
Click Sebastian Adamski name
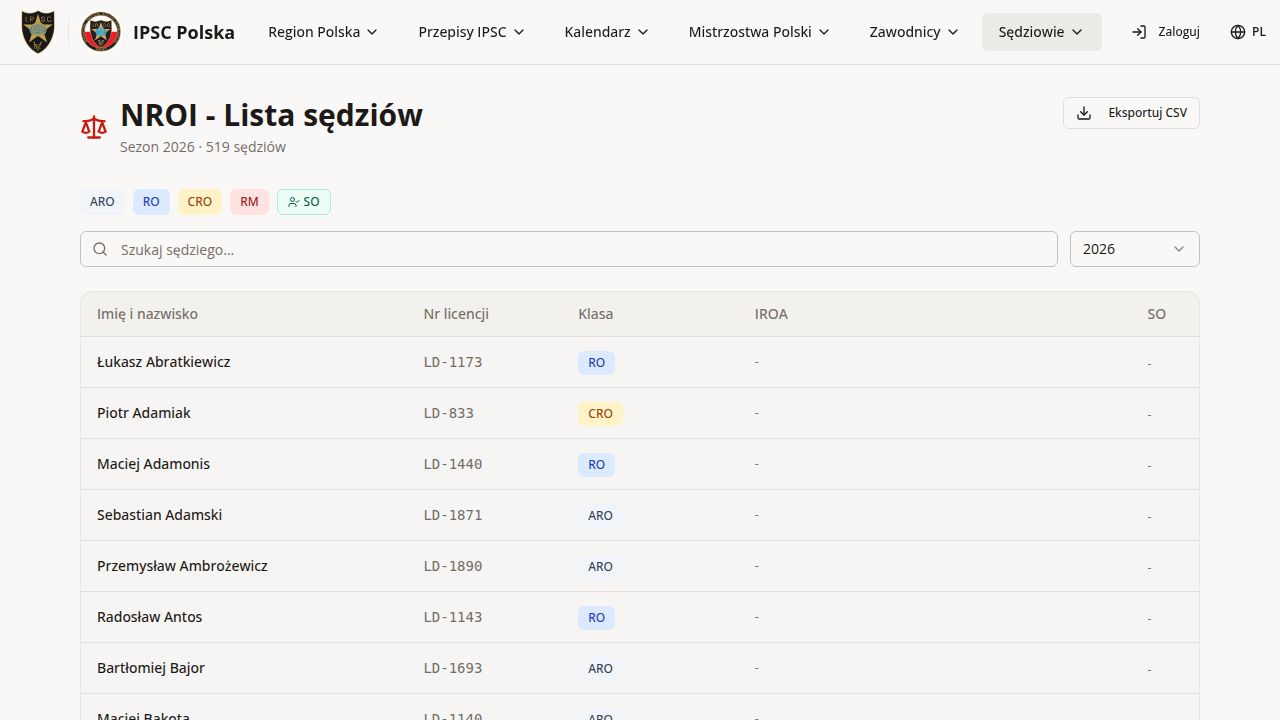[159, 515]
